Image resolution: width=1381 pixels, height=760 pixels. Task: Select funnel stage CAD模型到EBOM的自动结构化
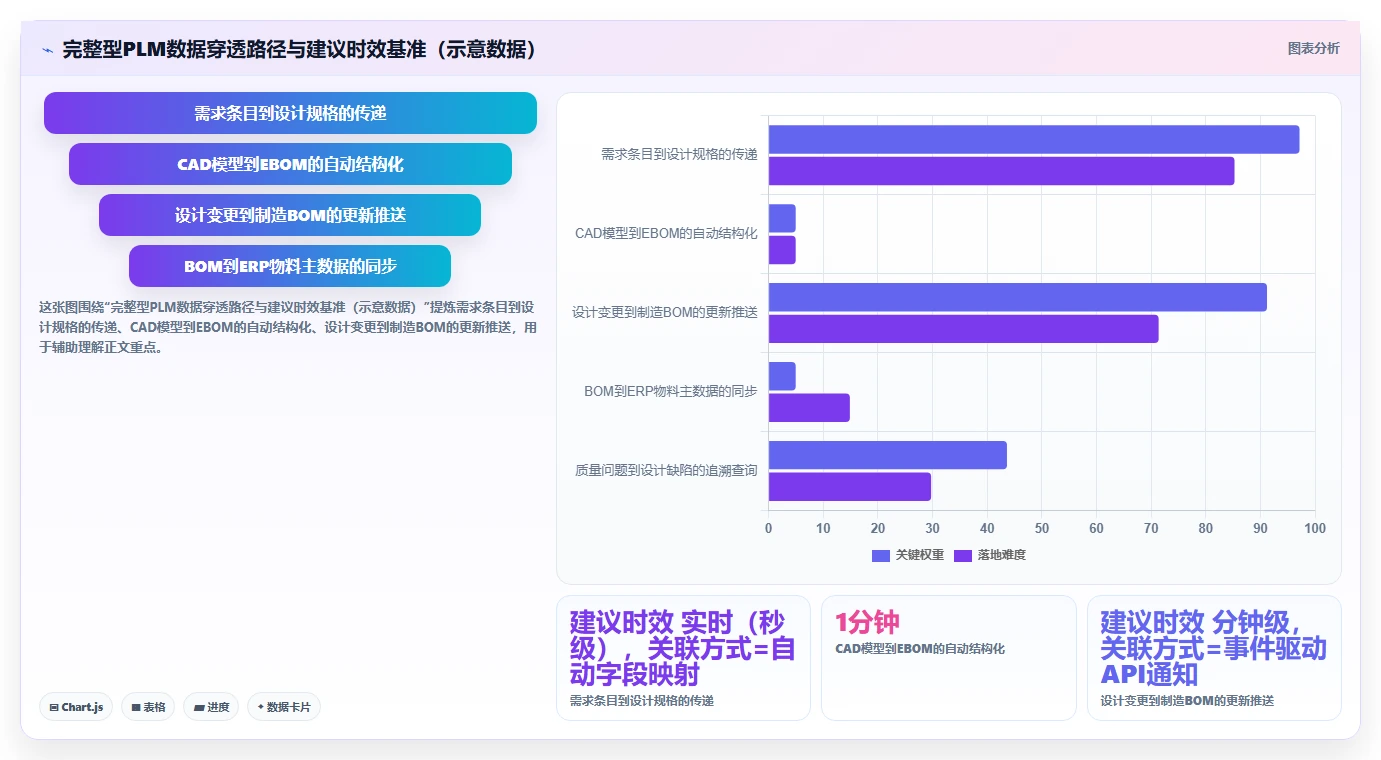click(x=290, y=164)
